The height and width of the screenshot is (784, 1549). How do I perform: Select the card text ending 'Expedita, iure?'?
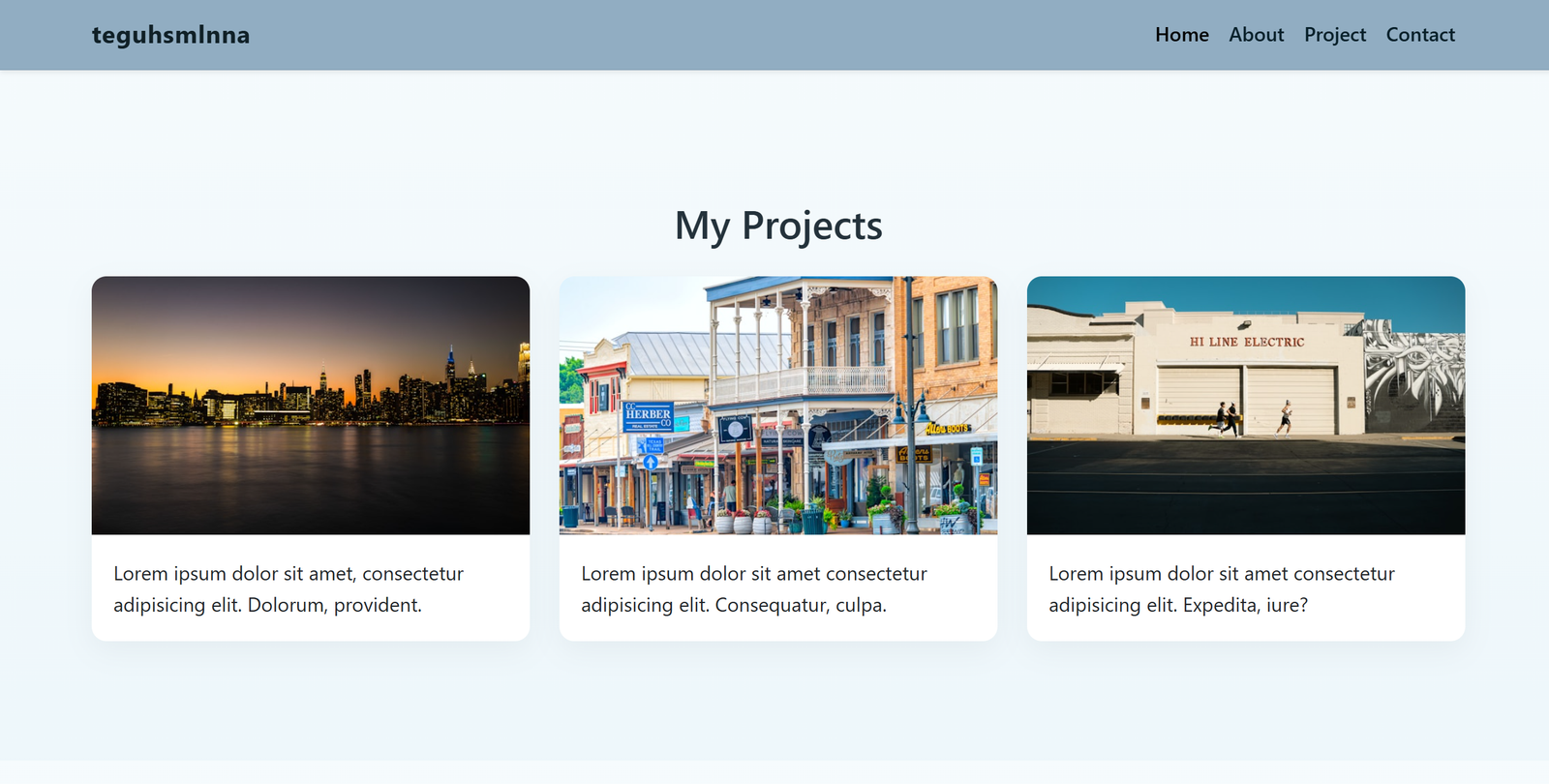[1221, 588]
